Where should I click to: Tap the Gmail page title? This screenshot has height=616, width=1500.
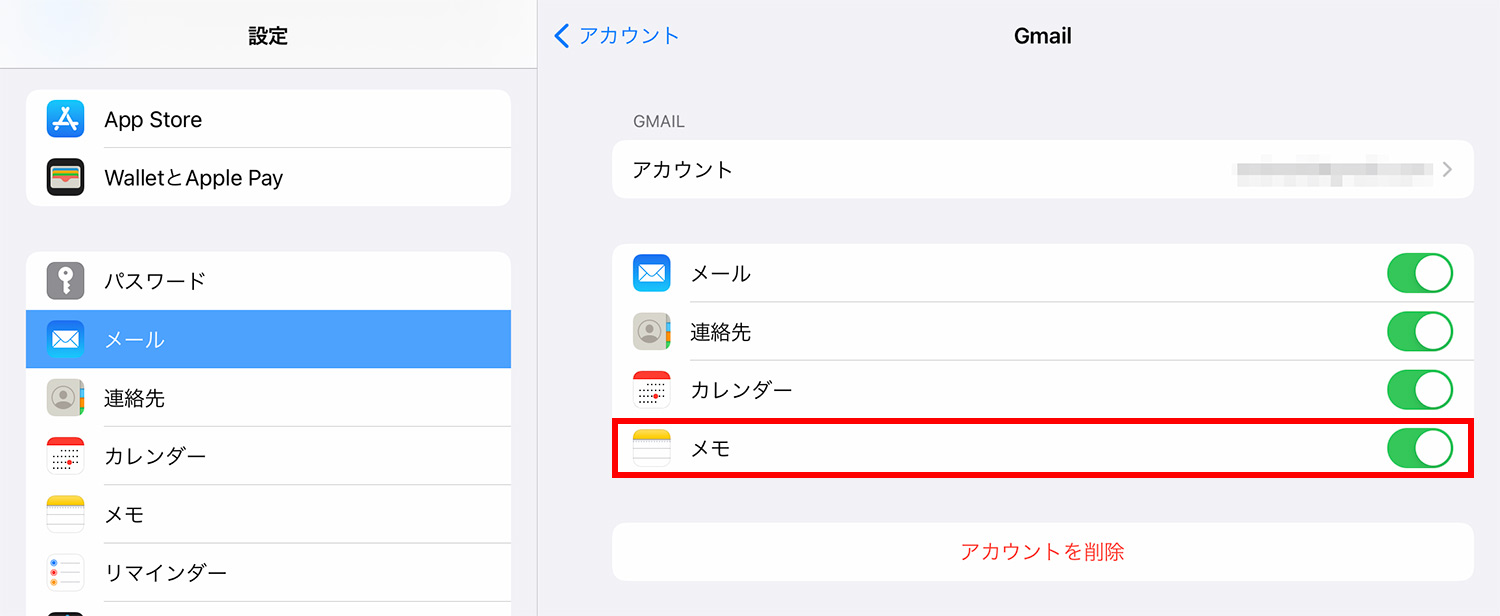tap(1043, 36)
